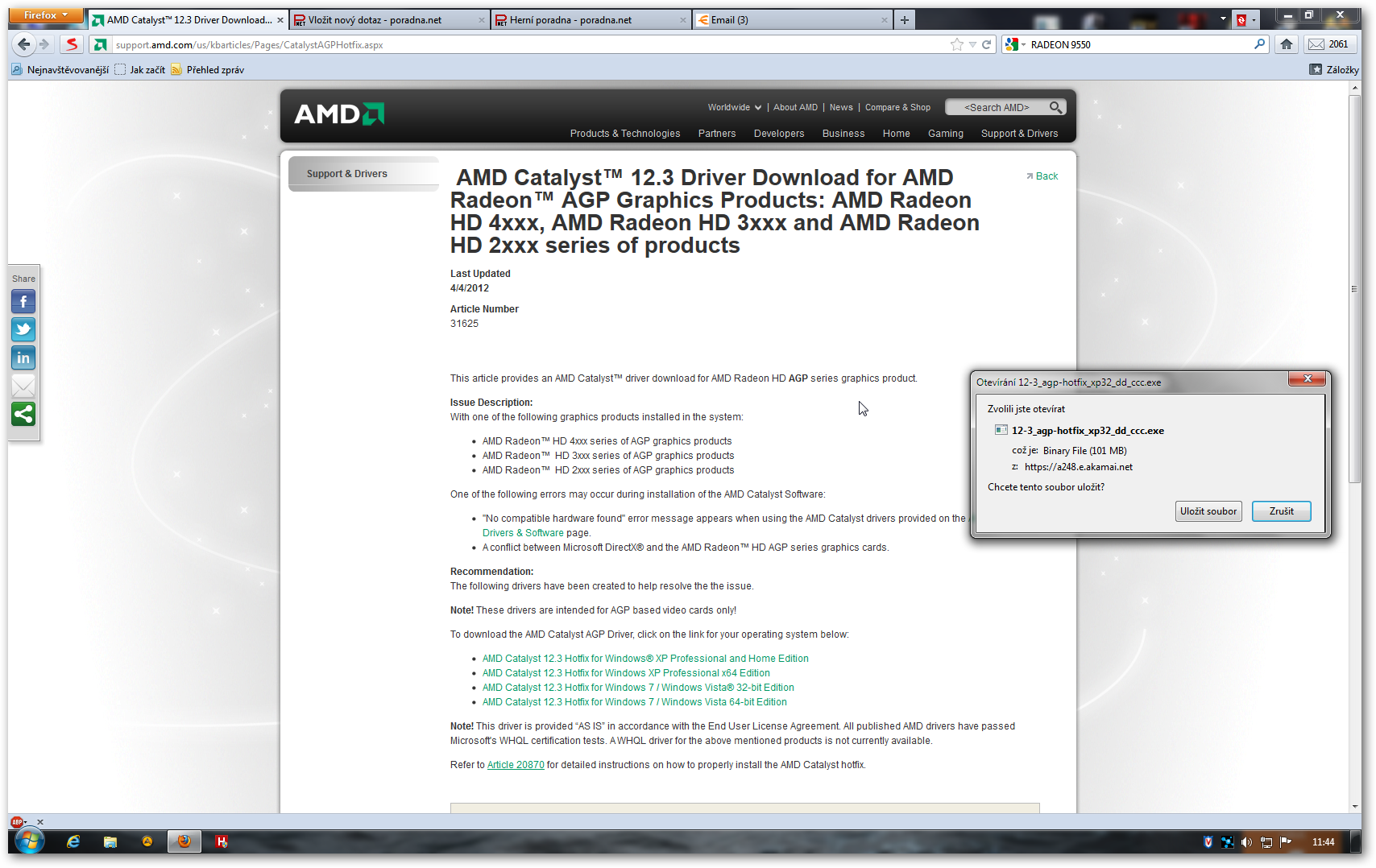The height and width of the screenshot is (868, 1376).
Task: Open the Business menu
Action: click(x=843, y=134)
